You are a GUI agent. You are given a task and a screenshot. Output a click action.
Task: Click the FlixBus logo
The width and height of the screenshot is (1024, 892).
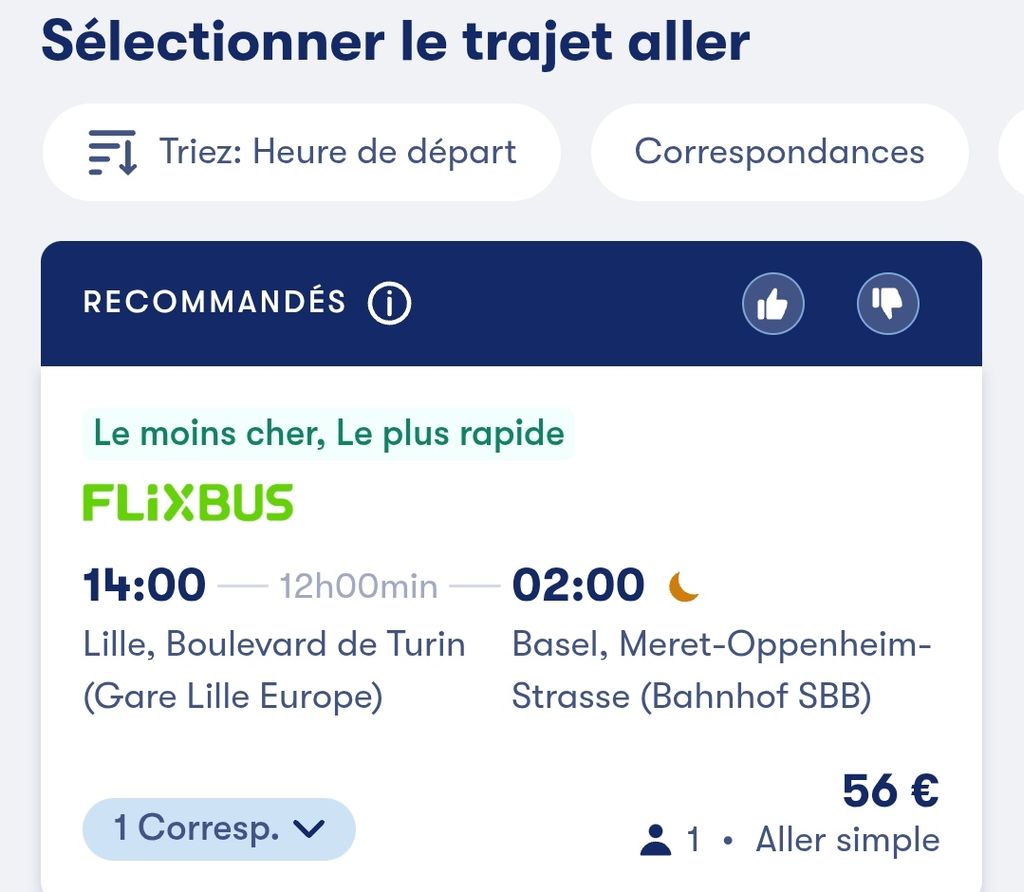(188, 503)
